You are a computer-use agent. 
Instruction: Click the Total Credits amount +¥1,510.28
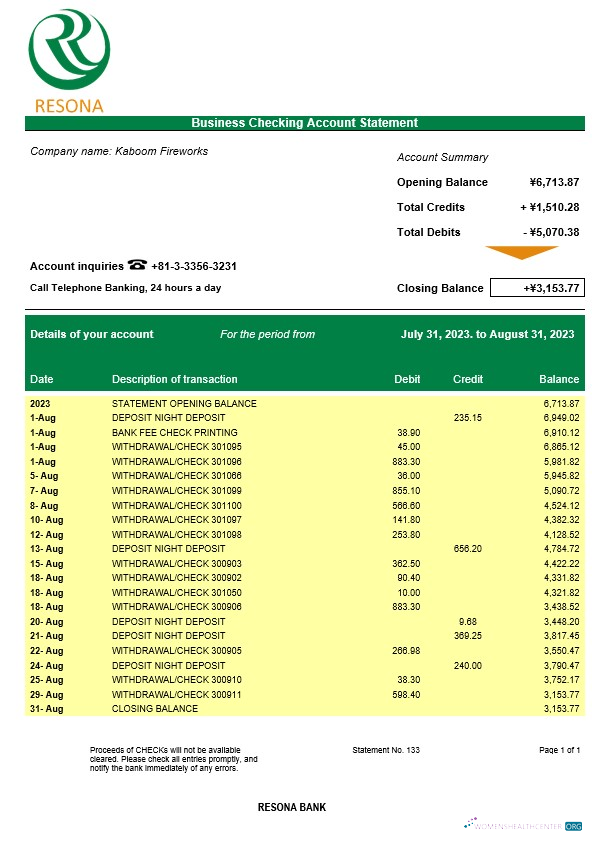(x=550, y=207)
